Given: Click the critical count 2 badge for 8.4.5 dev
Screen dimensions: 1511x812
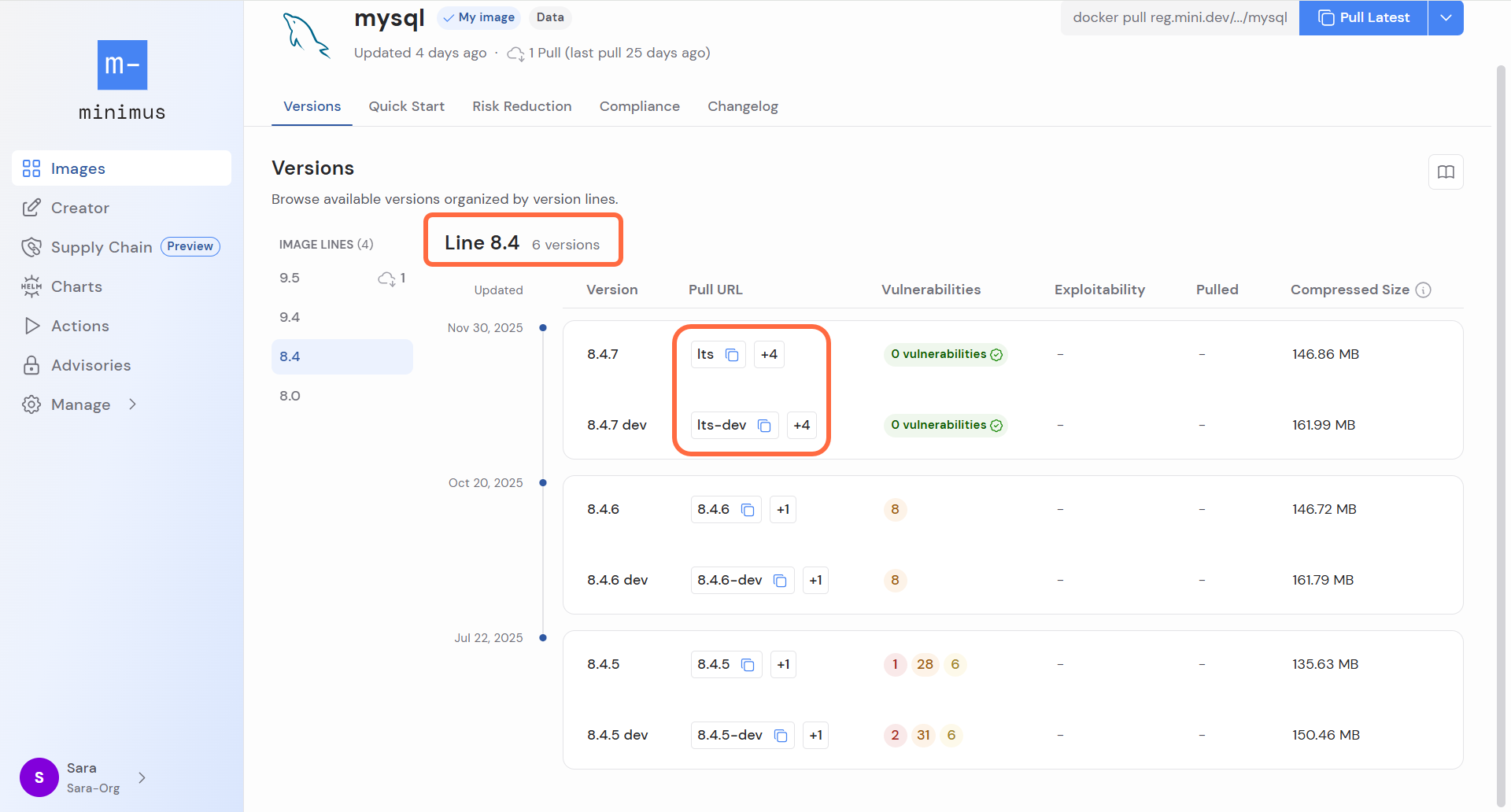Looking at the screenshot, I should [895, 735].
